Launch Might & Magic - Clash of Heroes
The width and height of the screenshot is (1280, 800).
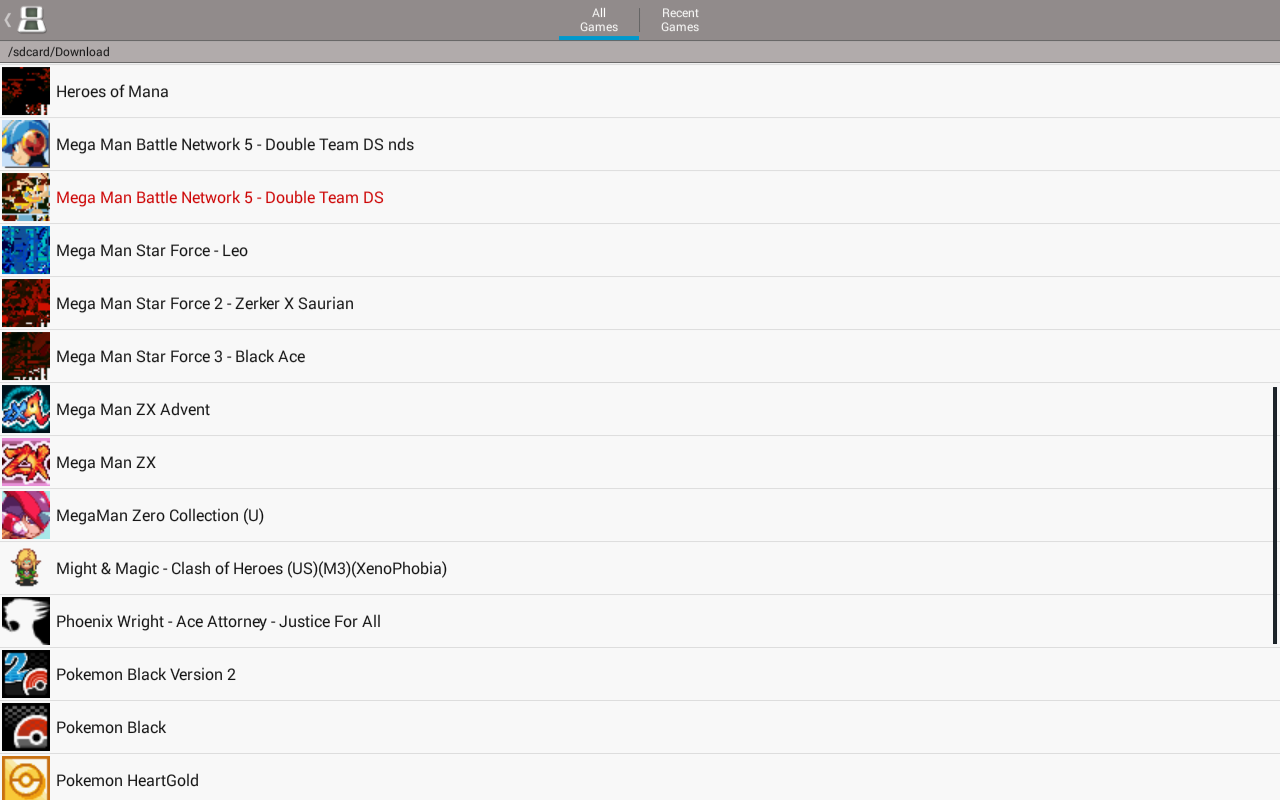pyautogui.click(x=251, y=568)
